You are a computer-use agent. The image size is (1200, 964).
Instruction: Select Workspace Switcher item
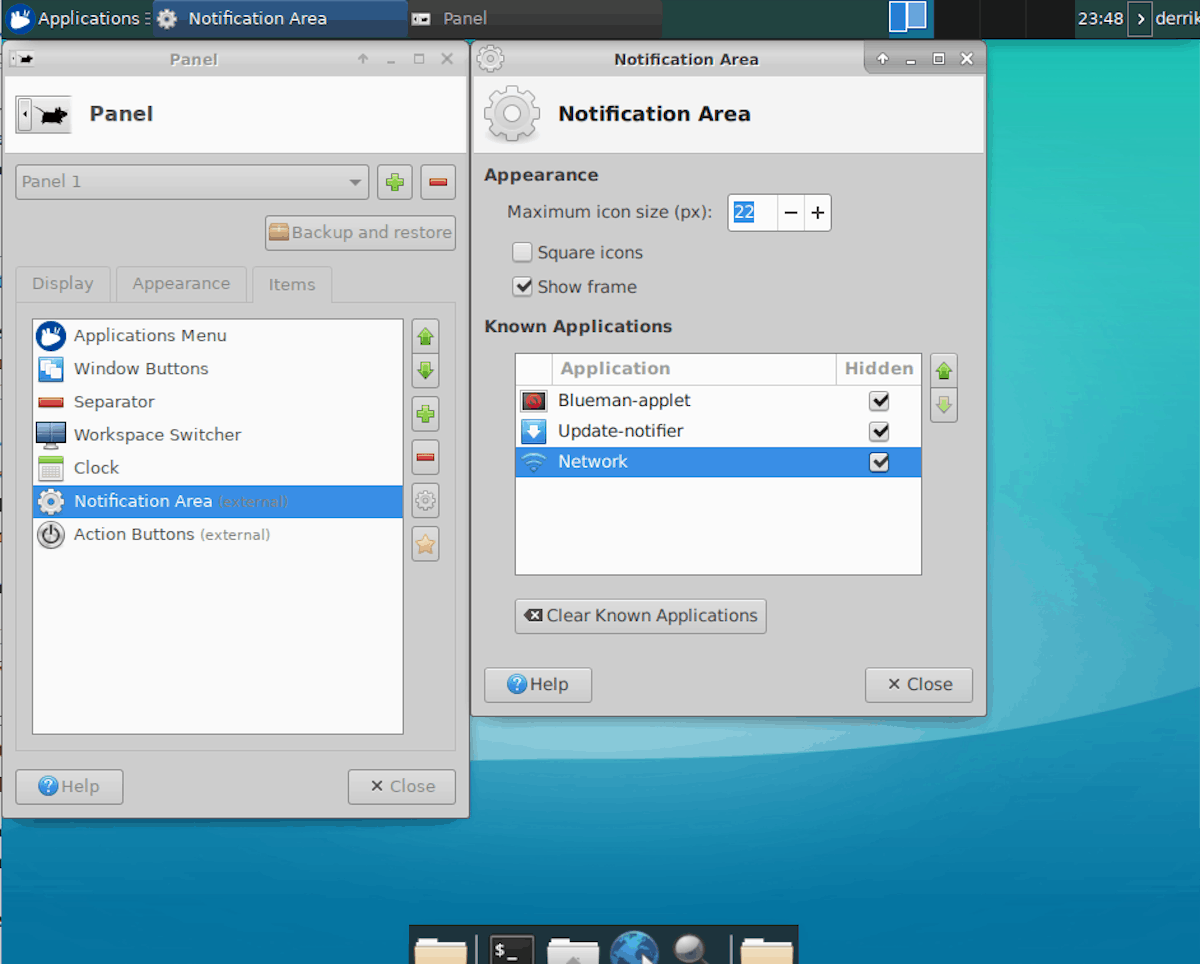click(x=218, y=435)
